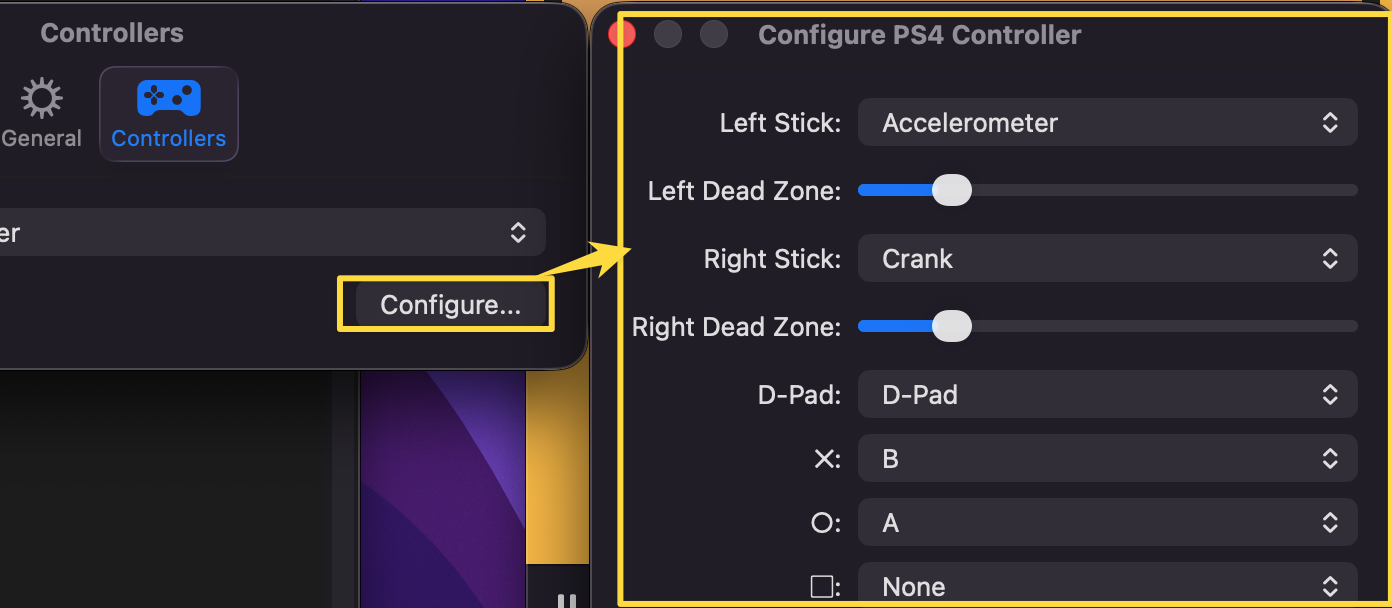Switch to the Controllers tab label
This screenshot has height=608, width=1392.
click(169, 138)
